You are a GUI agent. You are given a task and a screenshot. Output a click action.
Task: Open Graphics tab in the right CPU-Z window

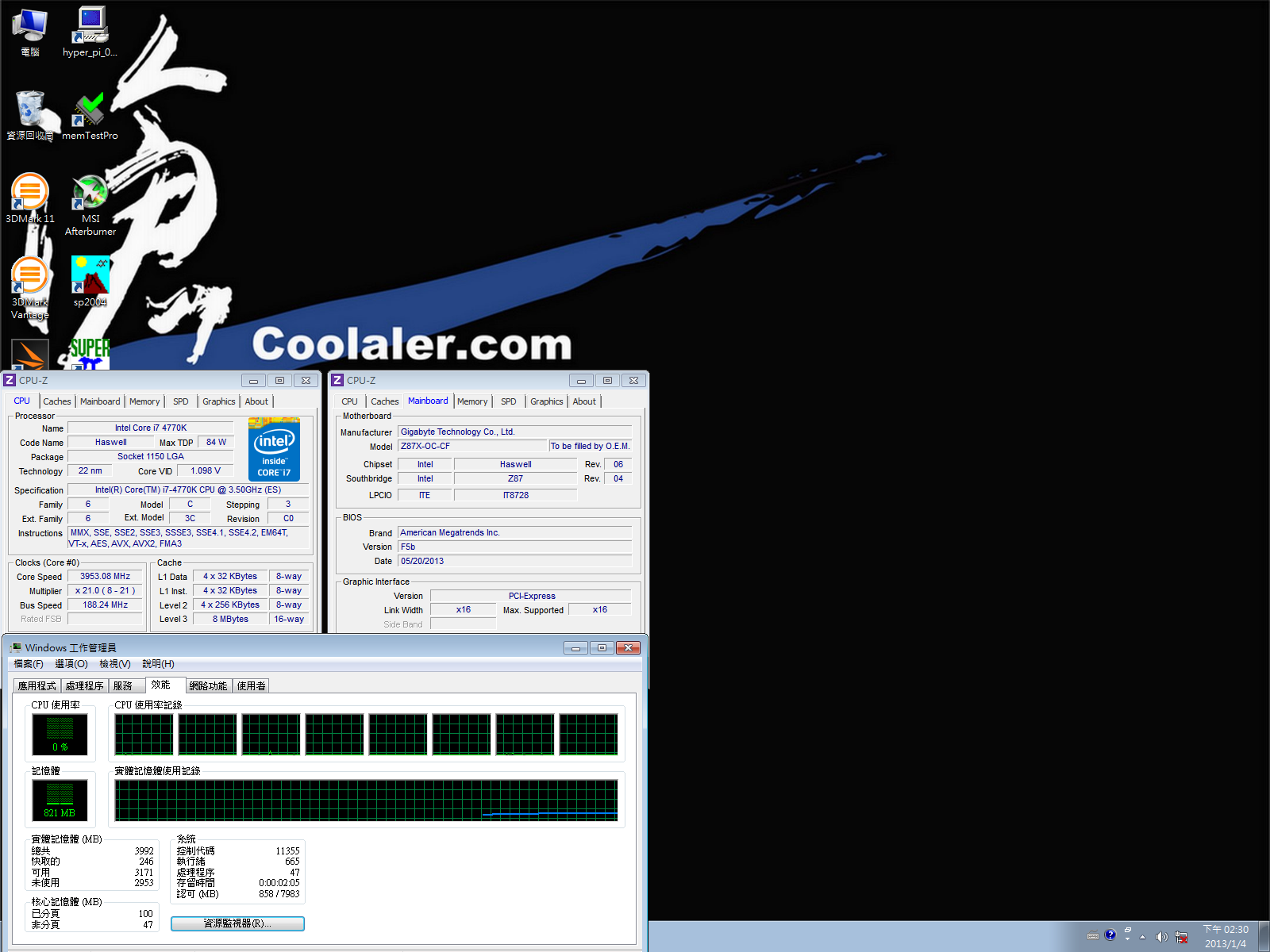coord(547,401)
